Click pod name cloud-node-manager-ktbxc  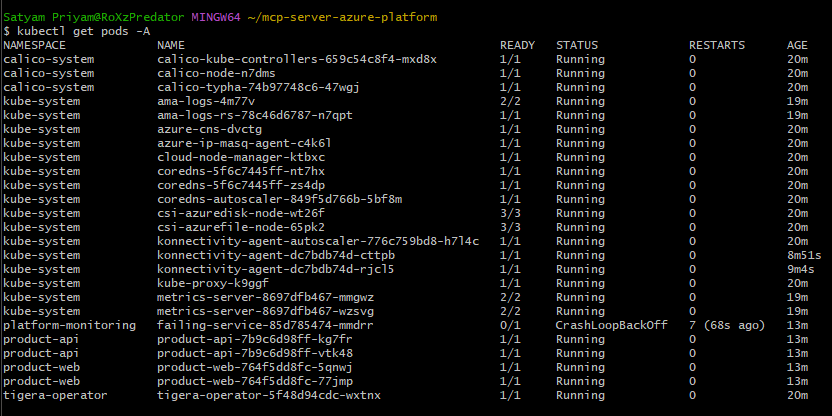point(241,158)
